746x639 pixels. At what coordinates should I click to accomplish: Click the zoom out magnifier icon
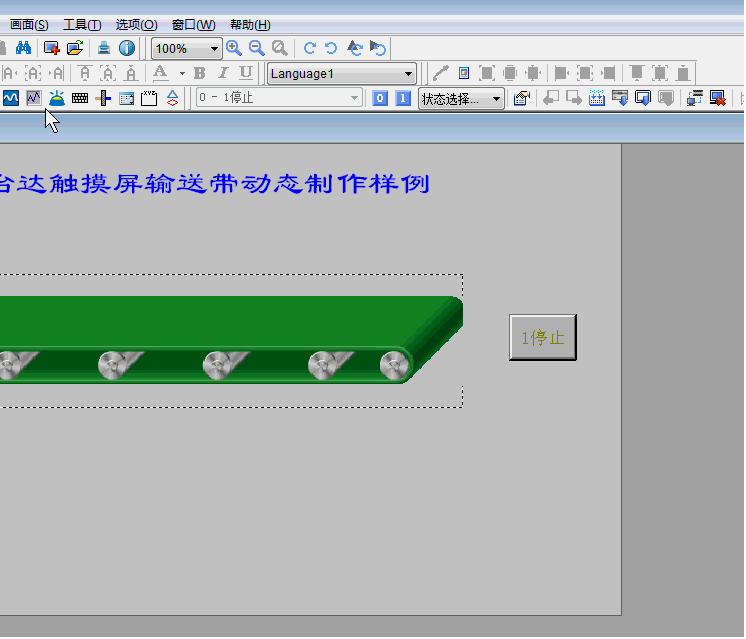256,48
